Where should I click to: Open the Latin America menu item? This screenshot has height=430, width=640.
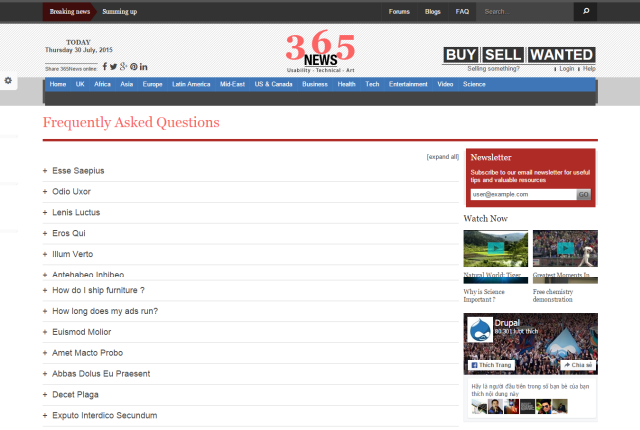190,85
